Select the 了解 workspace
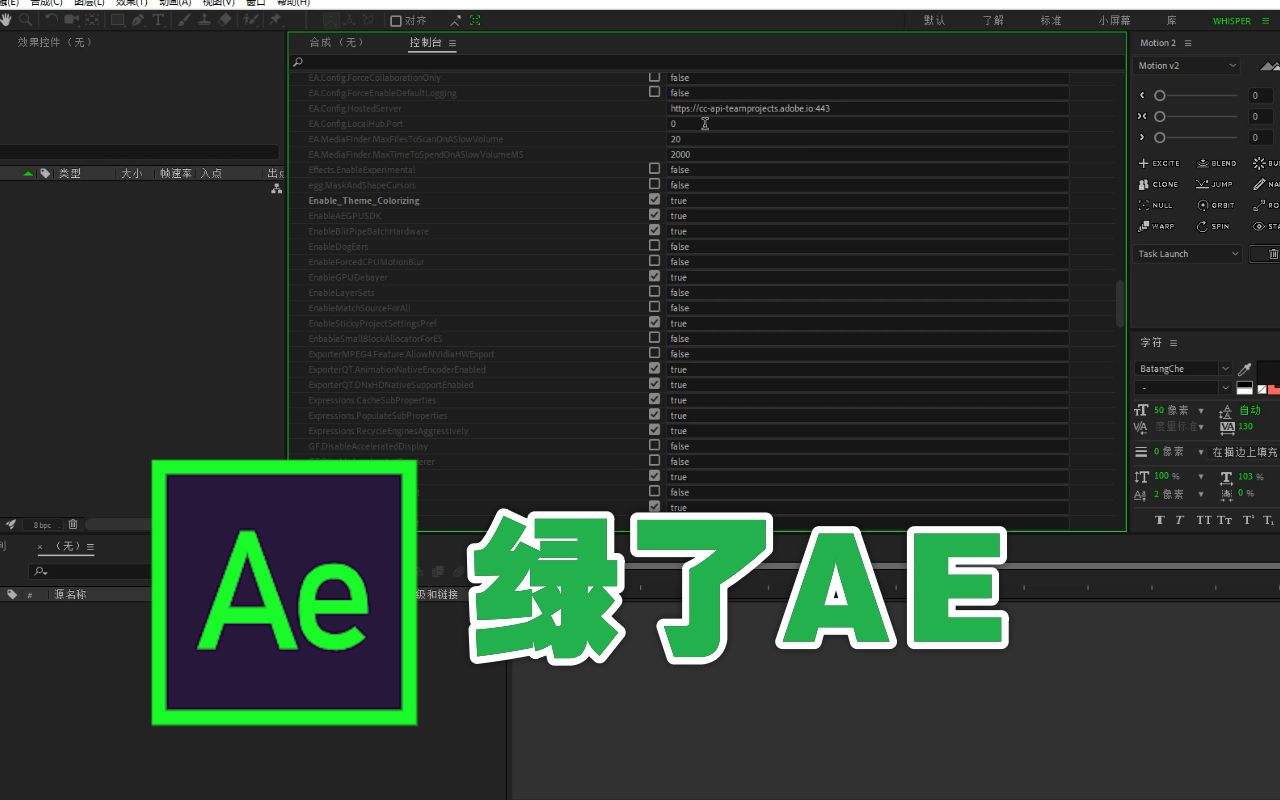 993,20
